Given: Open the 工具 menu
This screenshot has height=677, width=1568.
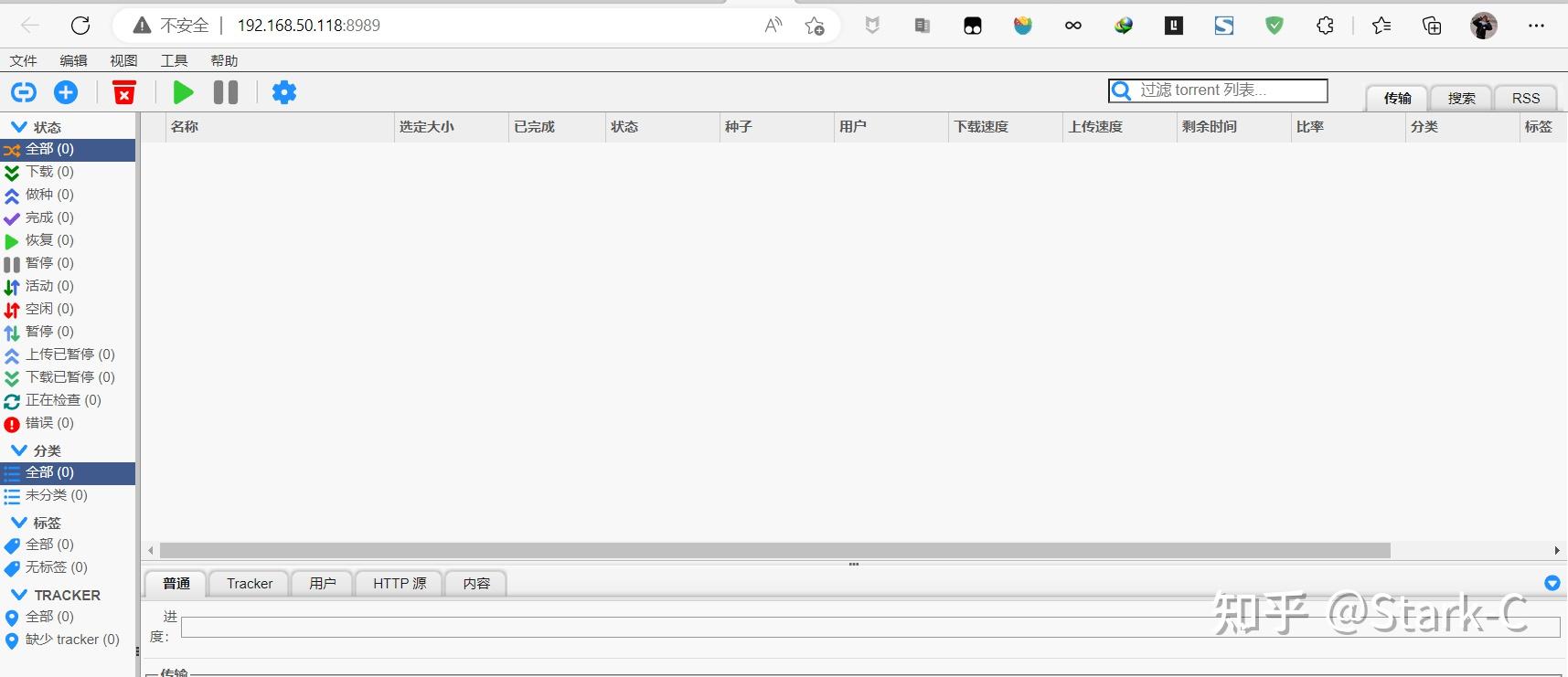Looking at the screenshot, I should point(174,60).
